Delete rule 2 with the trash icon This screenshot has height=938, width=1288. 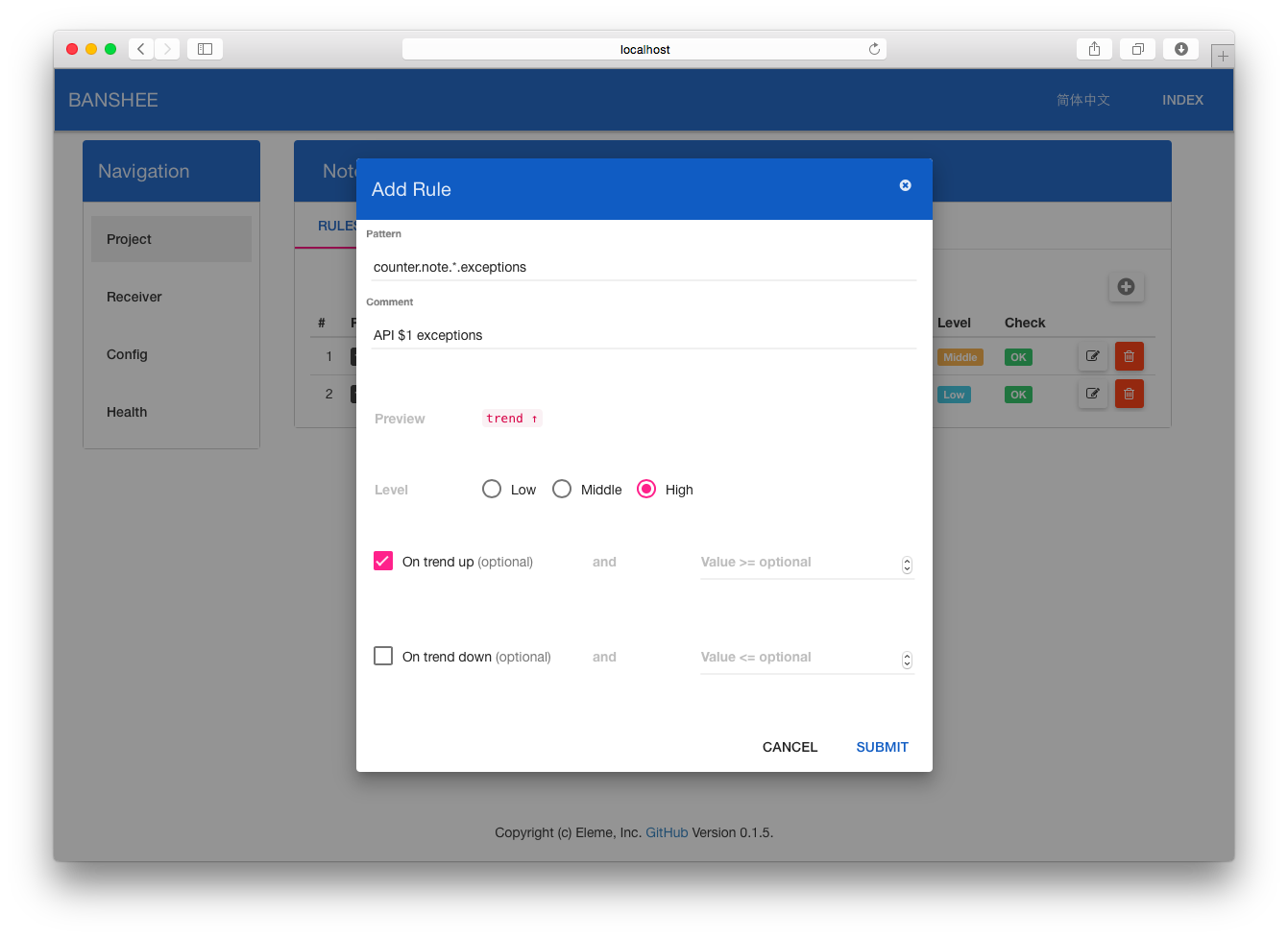click(x=1130, y=394)
